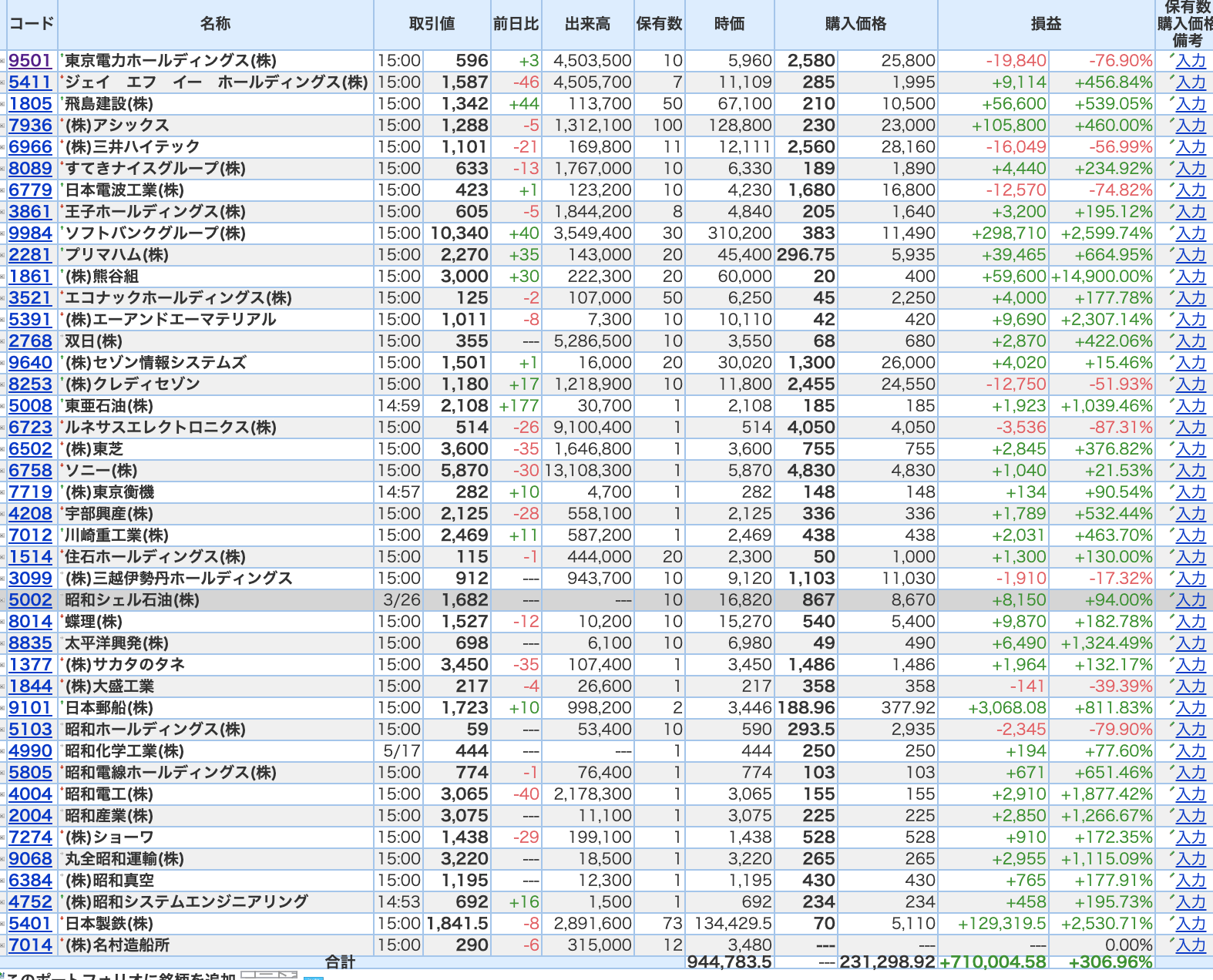Click 入力 link in 昭和シェル石油 row
Image resolution: width=1213 pixels, height=980 pixels.
point(1191,600)
